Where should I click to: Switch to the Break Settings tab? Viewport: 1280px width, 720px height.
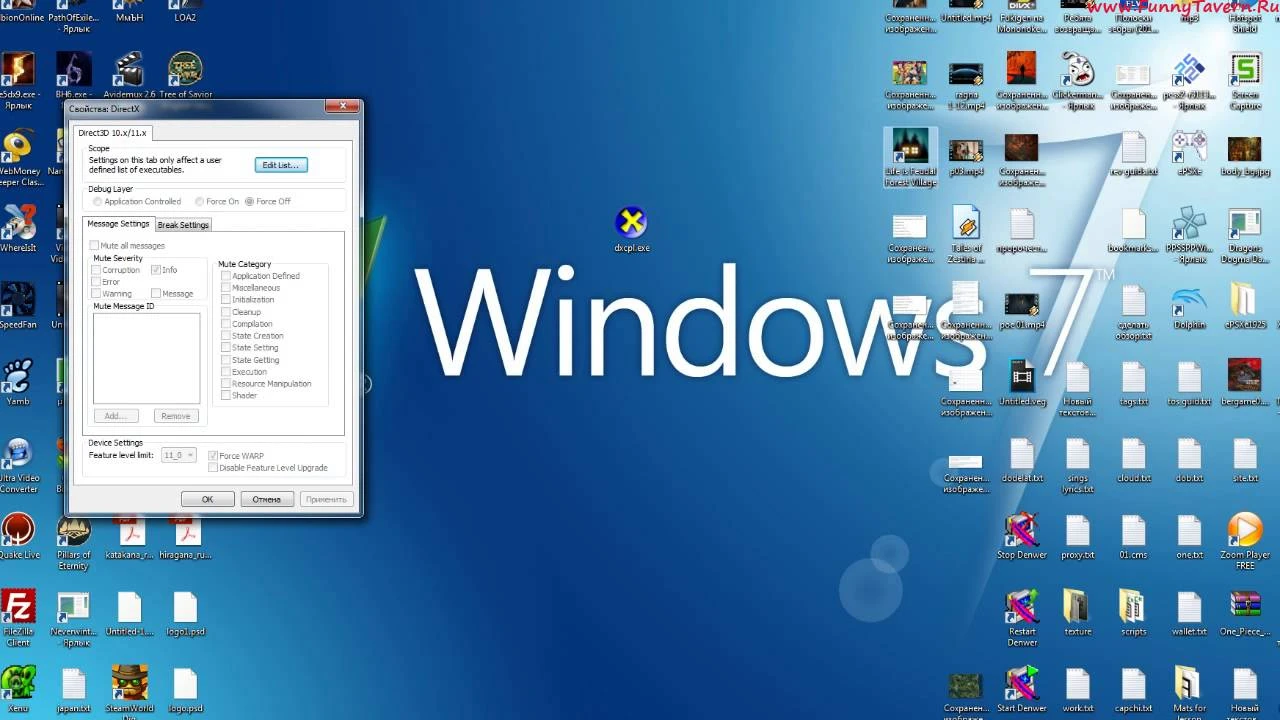pyautogui.click(x=183, y=224)
